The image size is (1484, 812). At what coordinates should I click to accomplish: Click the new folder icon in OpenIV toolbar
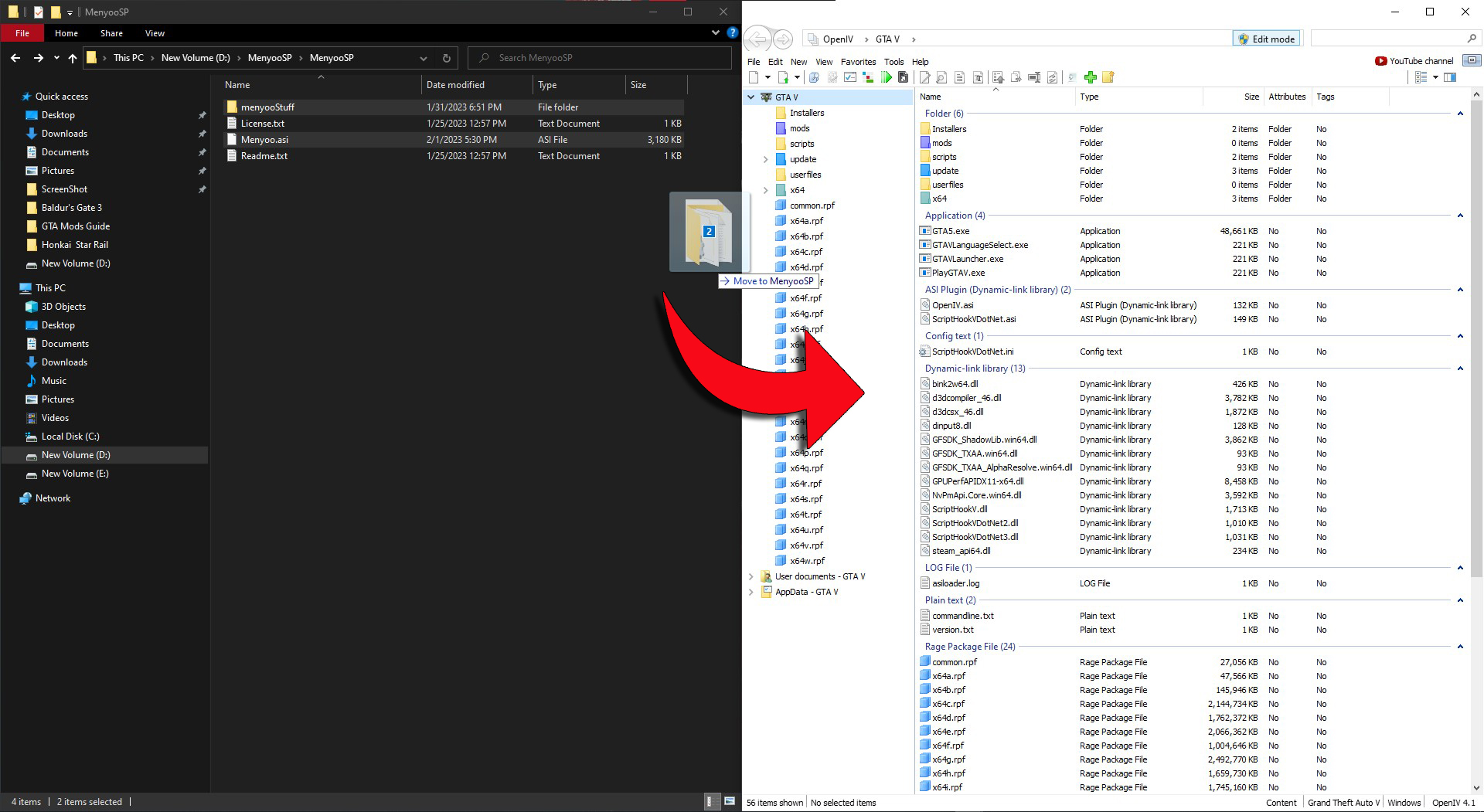[x=1108, y=77]
